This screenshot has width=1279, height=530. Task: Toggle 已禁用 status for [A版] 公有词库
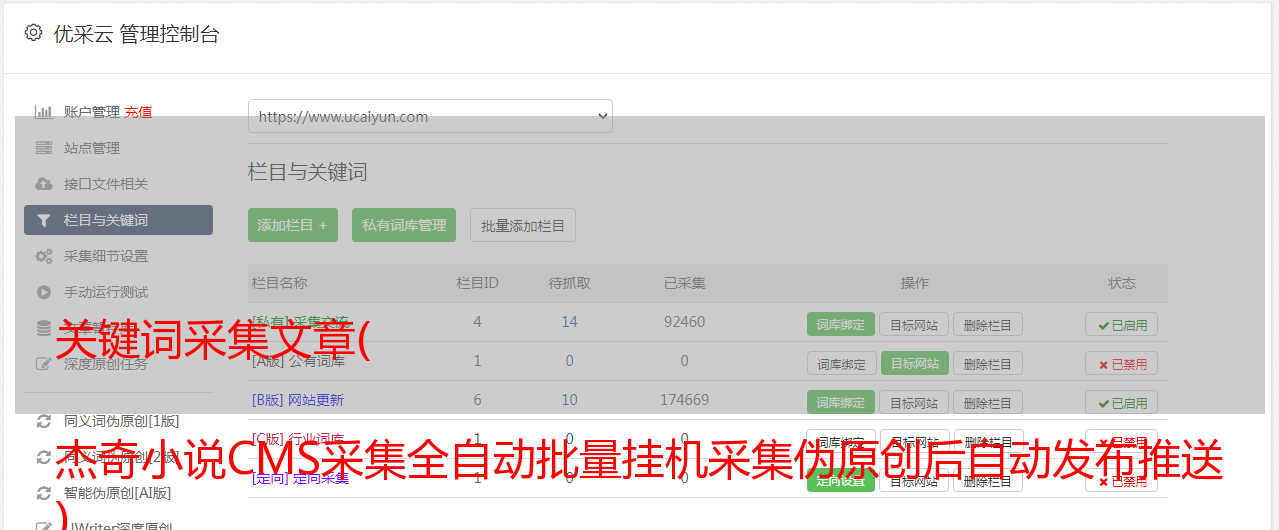click(1122, 363)
